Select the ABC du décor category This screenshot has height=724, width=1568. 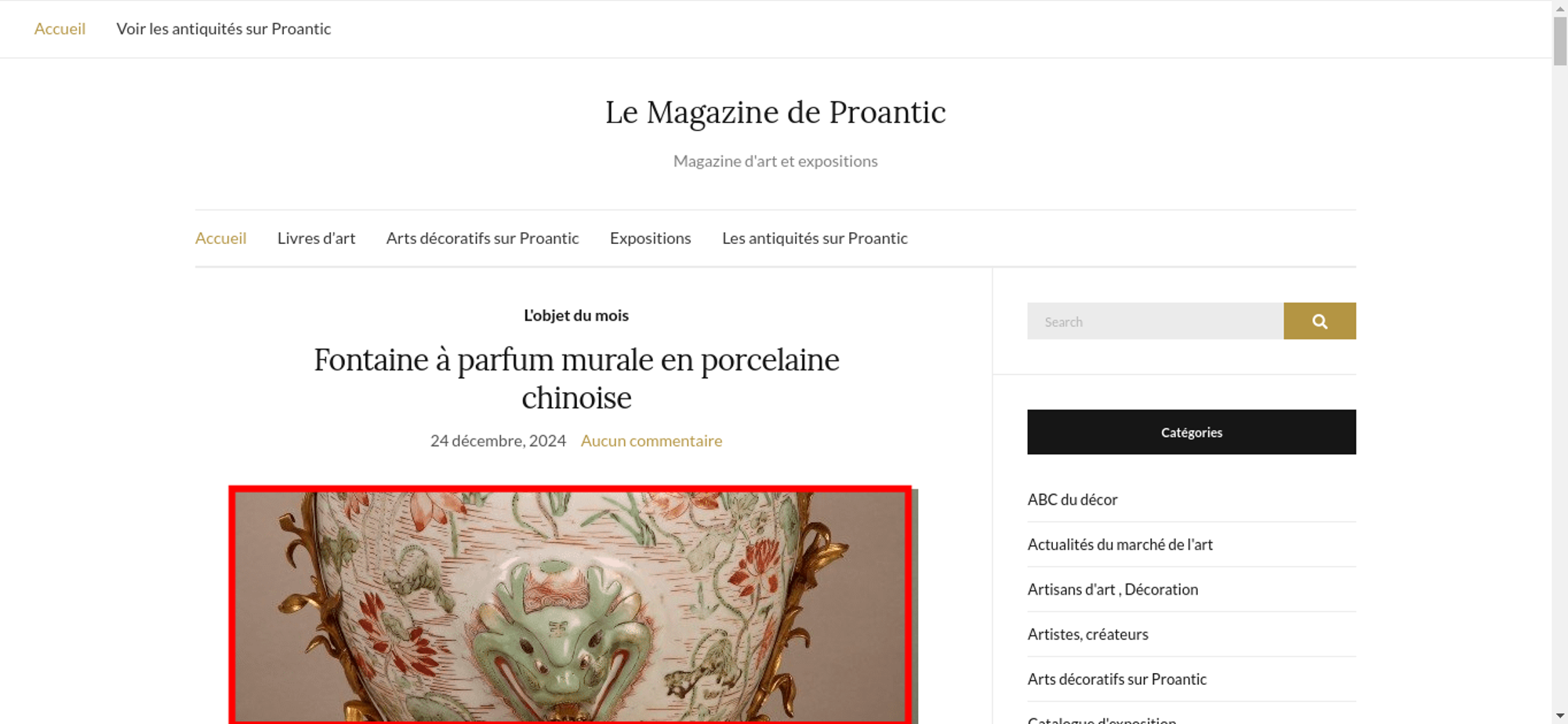pos(1073,500)
